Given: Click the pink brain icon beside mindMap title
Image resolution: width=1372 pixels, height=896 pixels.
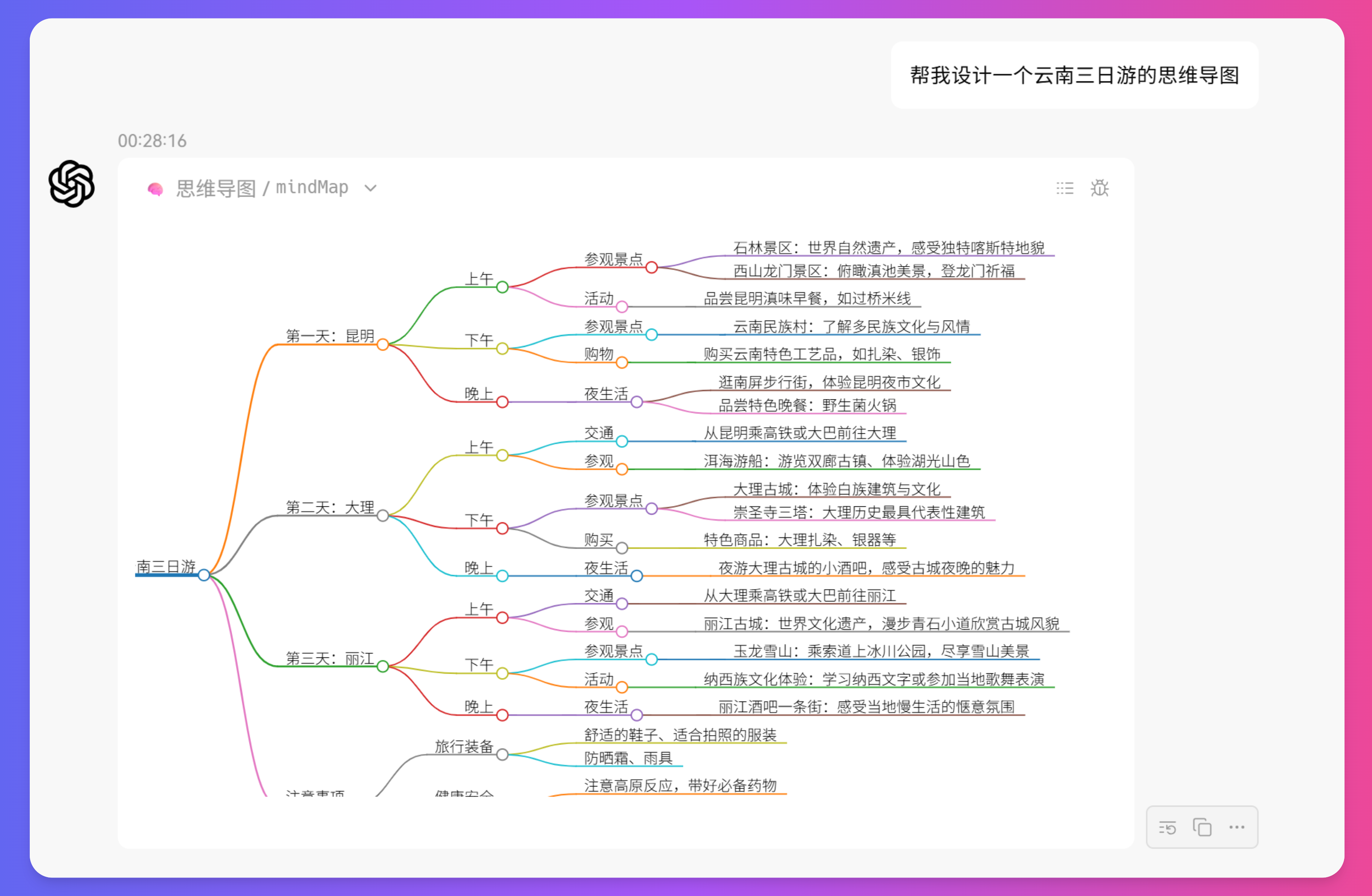Looking at the screenshot, I should pyautogui.click(x=156, y=187).
